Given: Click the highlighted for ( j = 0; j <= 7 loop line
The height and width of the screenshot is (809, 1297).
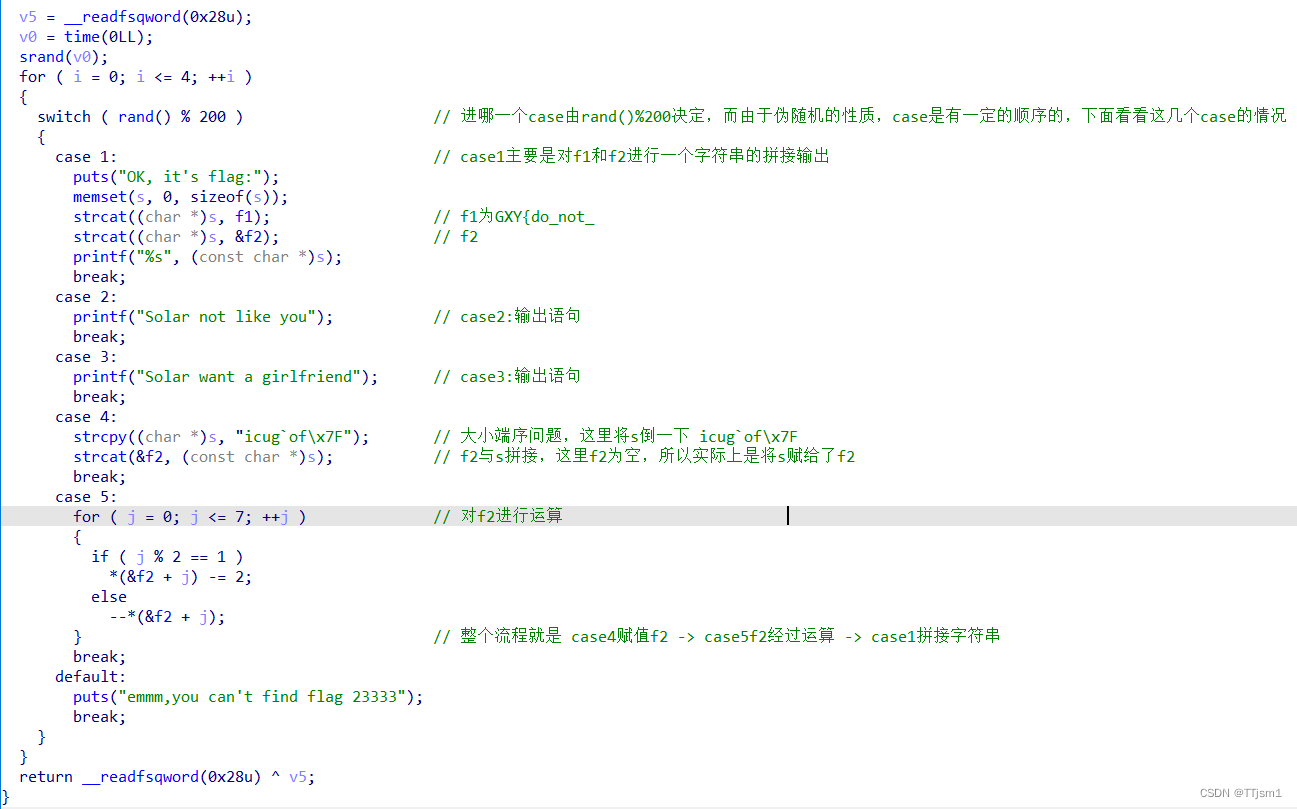Looking at the screenshot, I should pyautogui.click(x=189, y=517).
